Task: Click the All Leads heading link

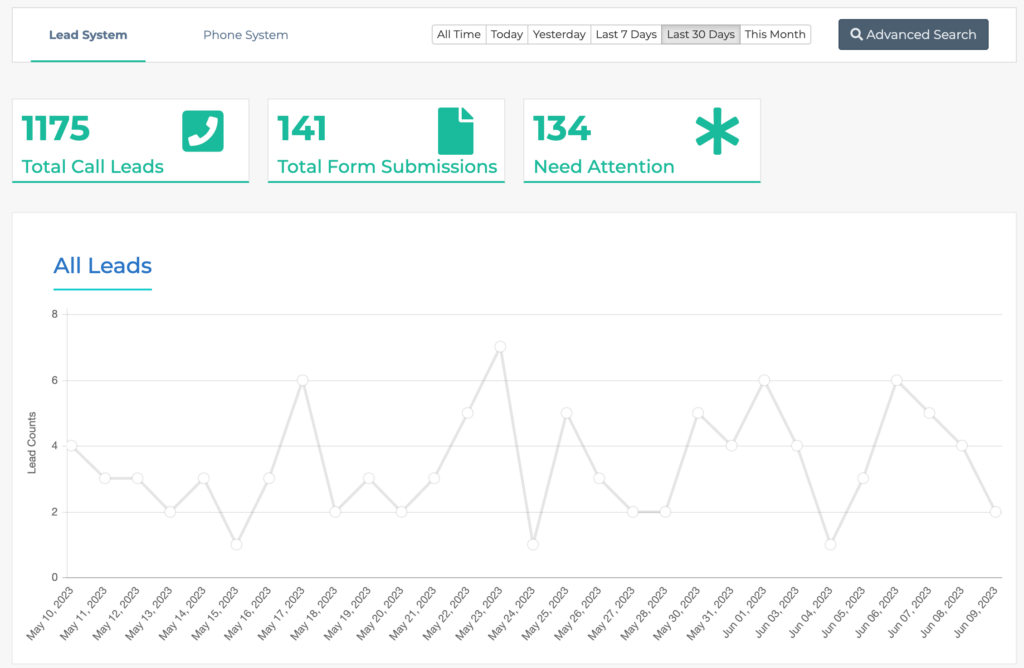Action: (102, 265)
